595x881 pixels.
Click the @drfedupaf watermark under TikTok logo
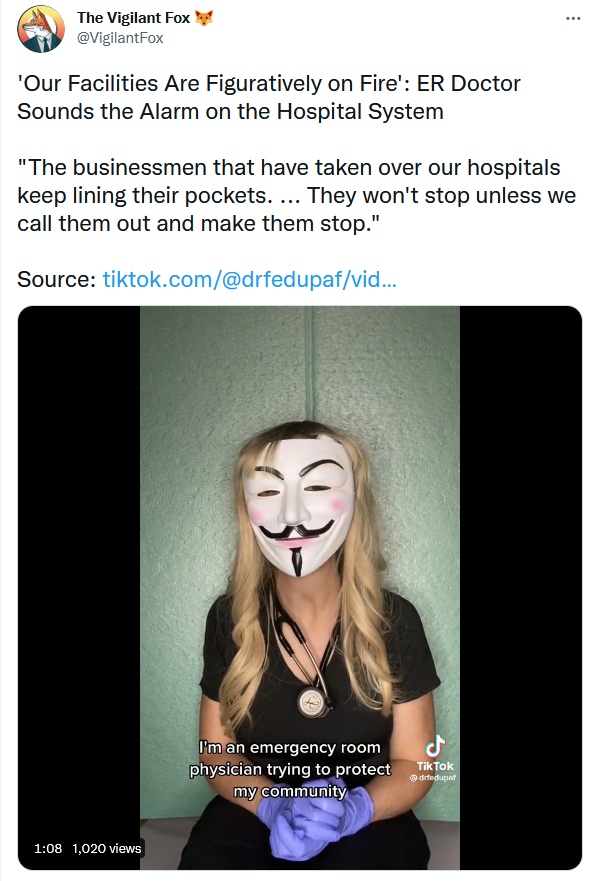coord(433,778)
